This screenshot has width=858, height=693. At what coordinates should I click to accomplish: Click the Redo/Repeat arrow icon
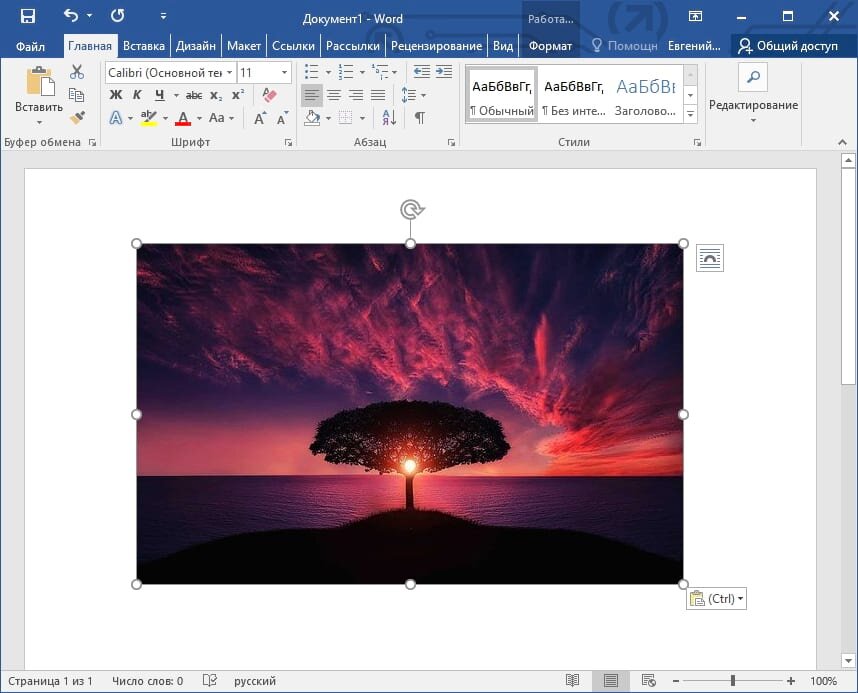[x=117, y=15]
